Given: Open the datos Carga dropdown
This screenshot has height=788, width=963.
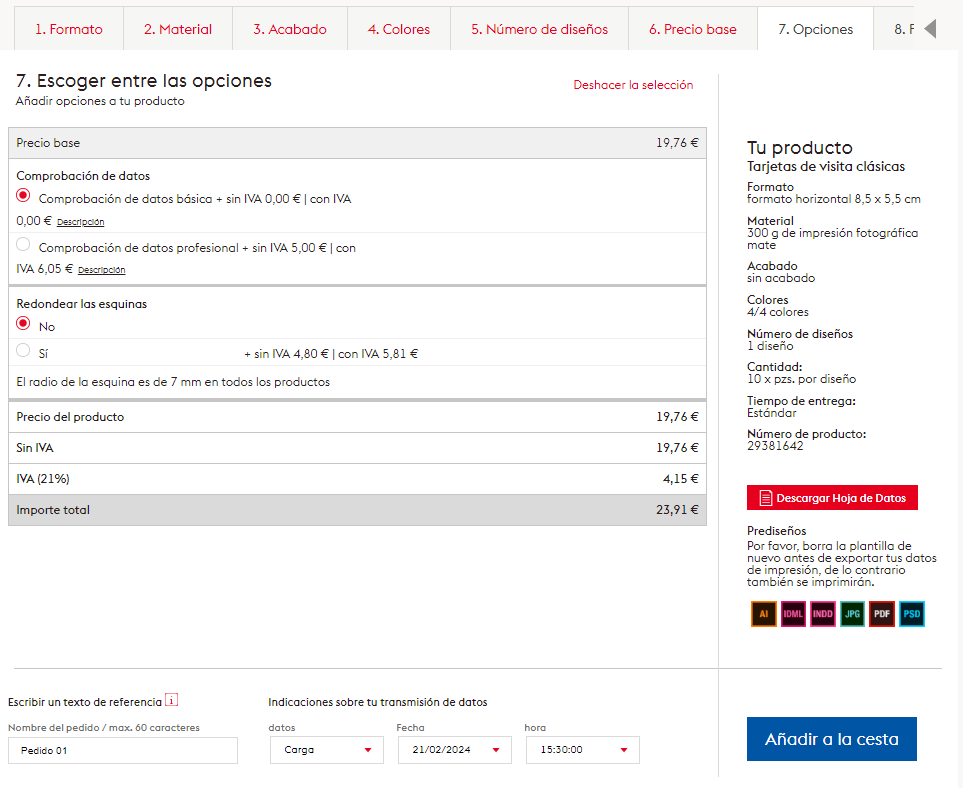Looking at the screenshot, I should click(326, 750).
